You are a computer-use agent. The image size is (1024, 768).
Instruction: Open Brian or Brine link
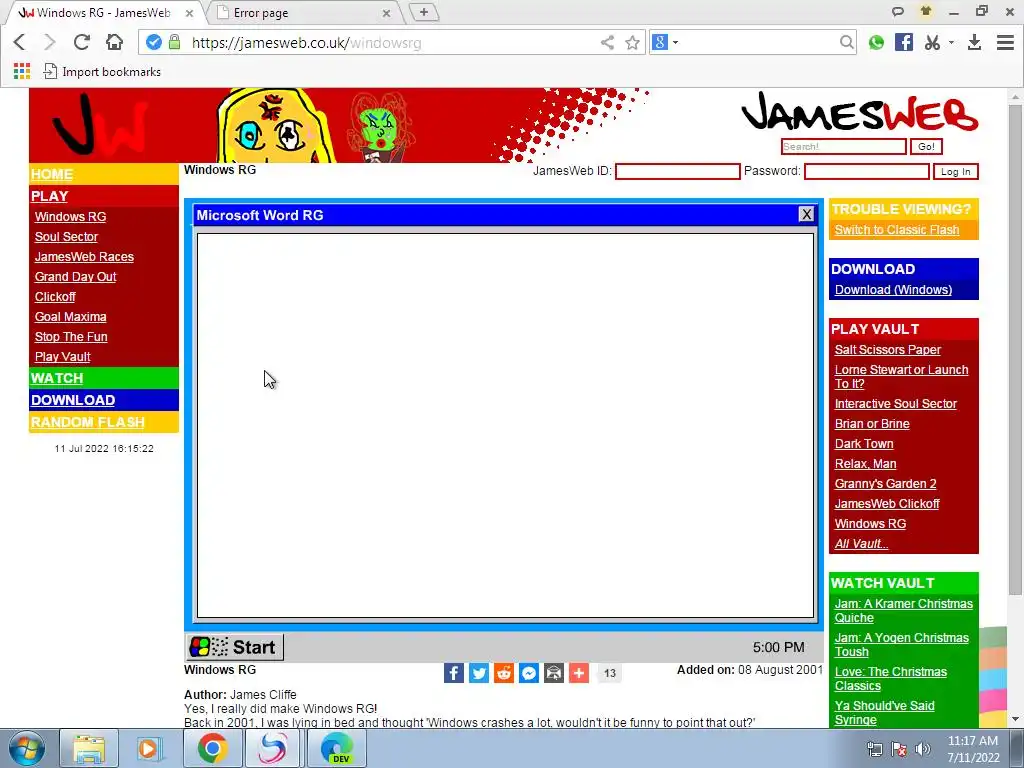pos(872,424)
